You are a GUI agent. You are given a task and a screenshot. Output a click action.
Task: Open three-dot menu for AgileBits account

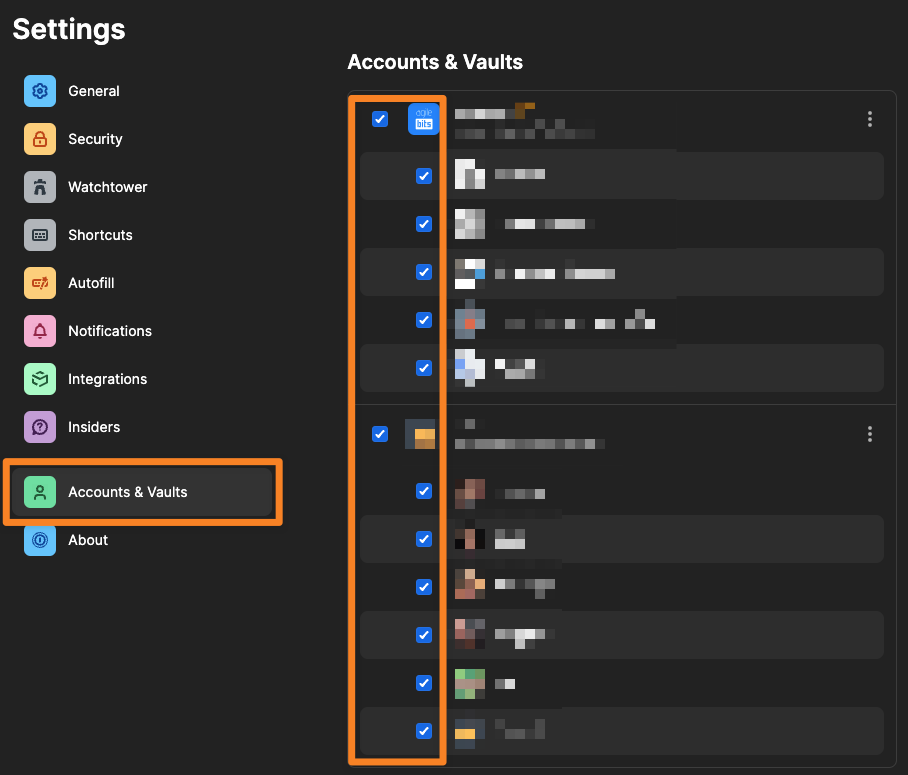pos(870,119)
